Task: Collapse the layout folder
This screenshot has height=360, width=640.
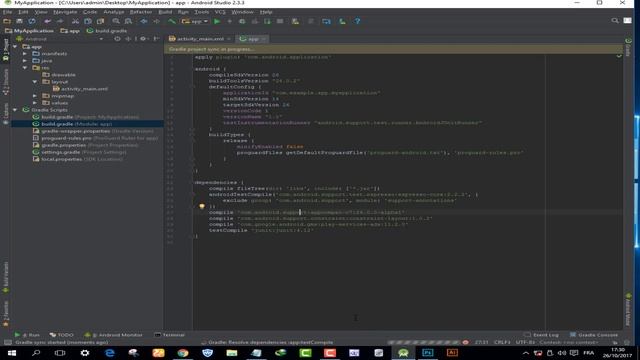Action: pos(35,82)
